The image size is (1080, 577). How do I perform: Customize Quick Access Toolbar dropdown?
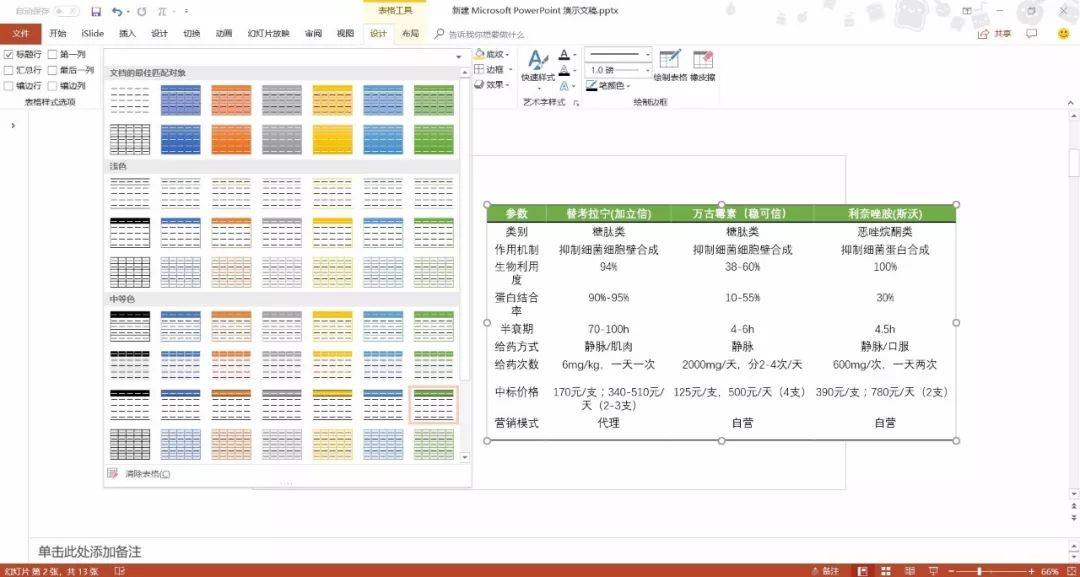point(187,12)
